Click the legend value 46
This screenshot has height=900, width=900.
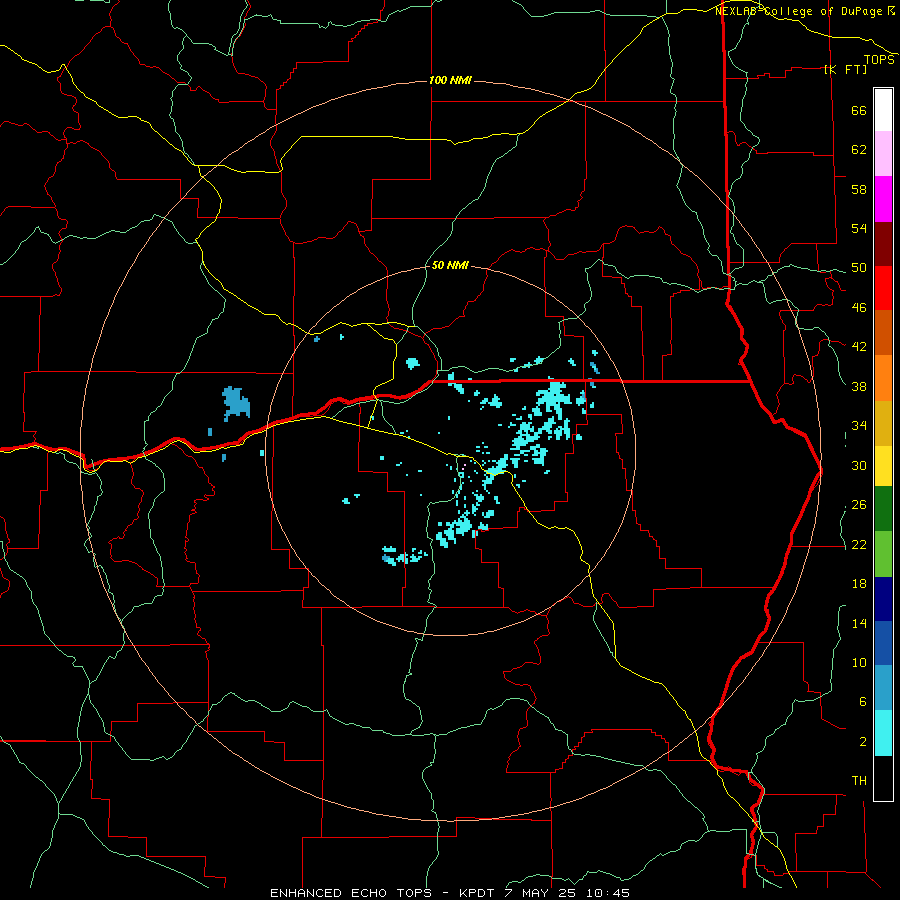point(859,308)
